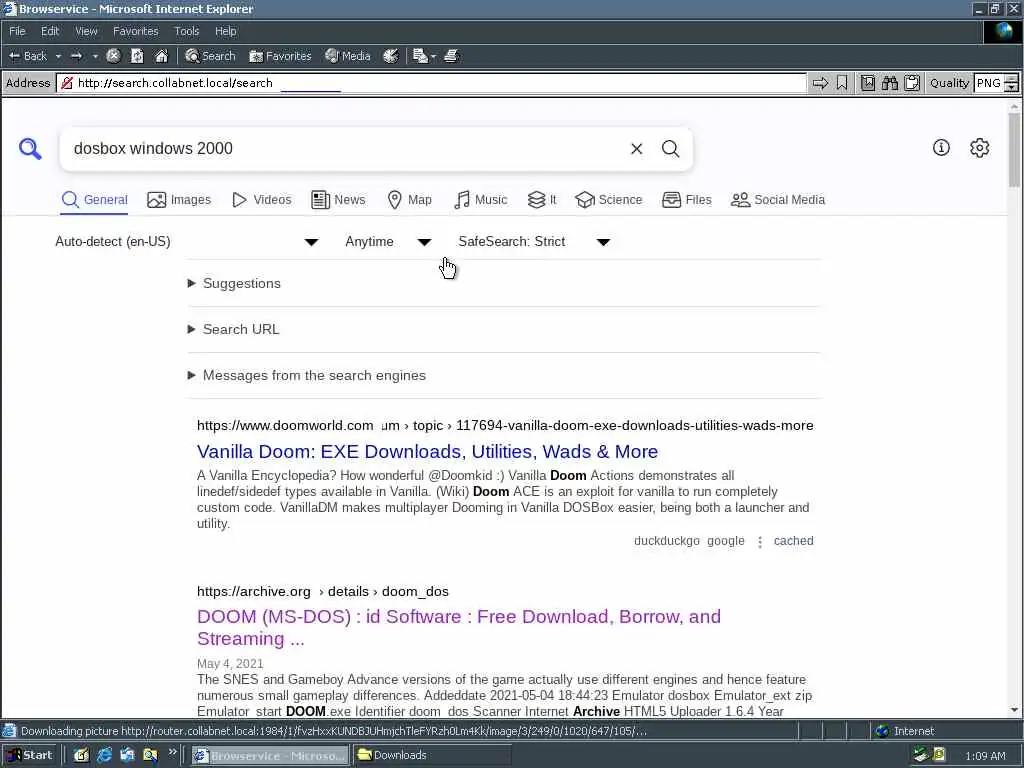The height and width of the screenshot is (768, 1024).
Task: Switch to the Science tab
Action: click(609, 200)
